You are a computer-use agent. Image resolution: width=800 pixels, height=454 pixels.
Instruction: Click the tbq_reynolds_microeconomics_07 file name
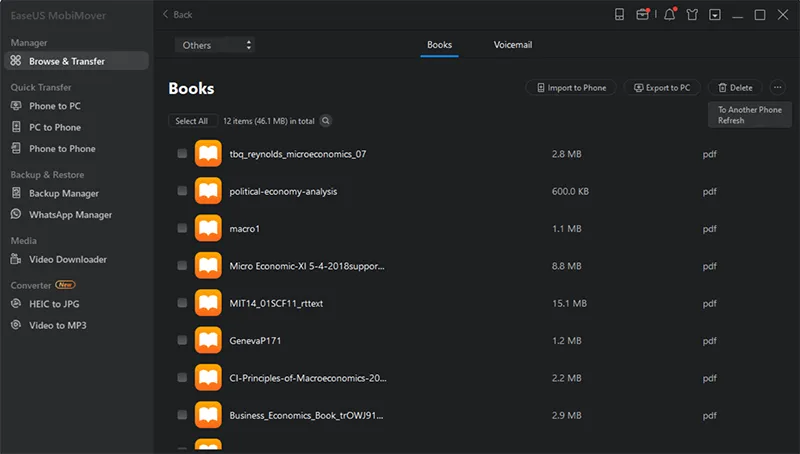297,154
